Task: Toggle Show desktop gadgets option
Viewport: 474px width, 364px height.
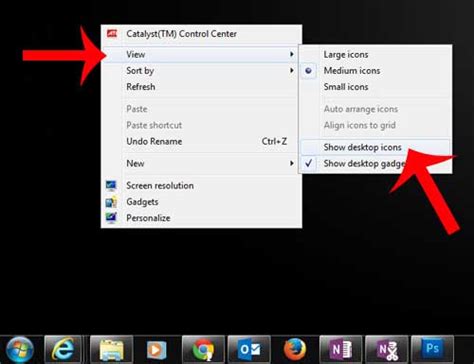Action: pos(375,163)
